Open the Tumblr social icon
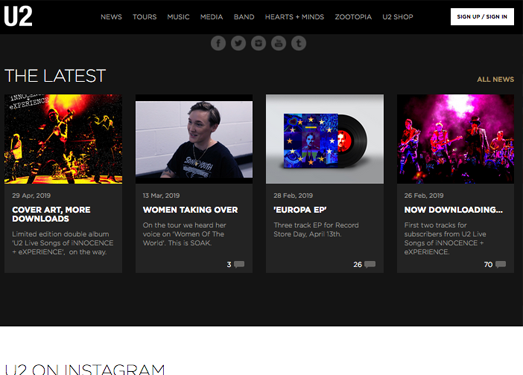Viewport: 523px width, 375px height. click(299, 43)
